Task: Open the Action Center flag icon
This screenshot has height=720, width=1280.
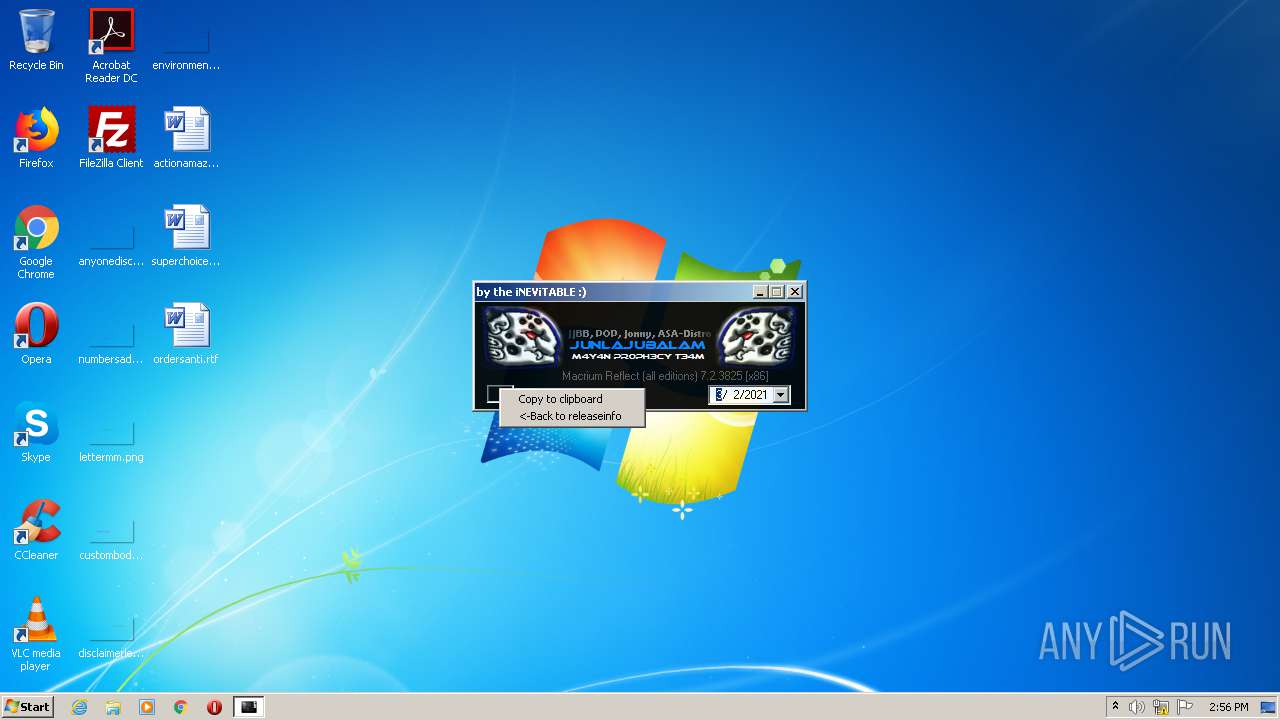Action: coord(1185,707)
